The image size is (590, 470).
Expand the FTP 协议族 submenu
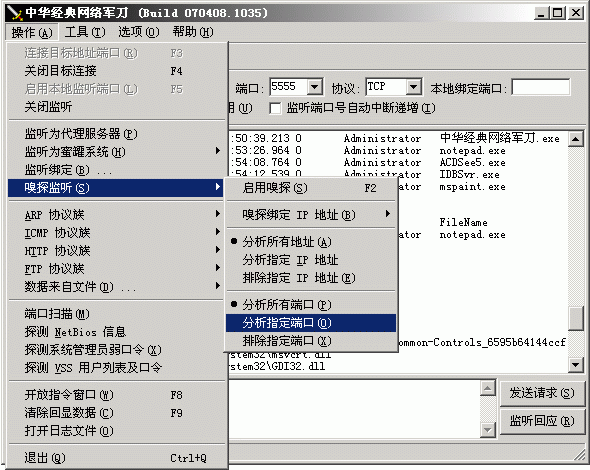[x=116, y=269]
